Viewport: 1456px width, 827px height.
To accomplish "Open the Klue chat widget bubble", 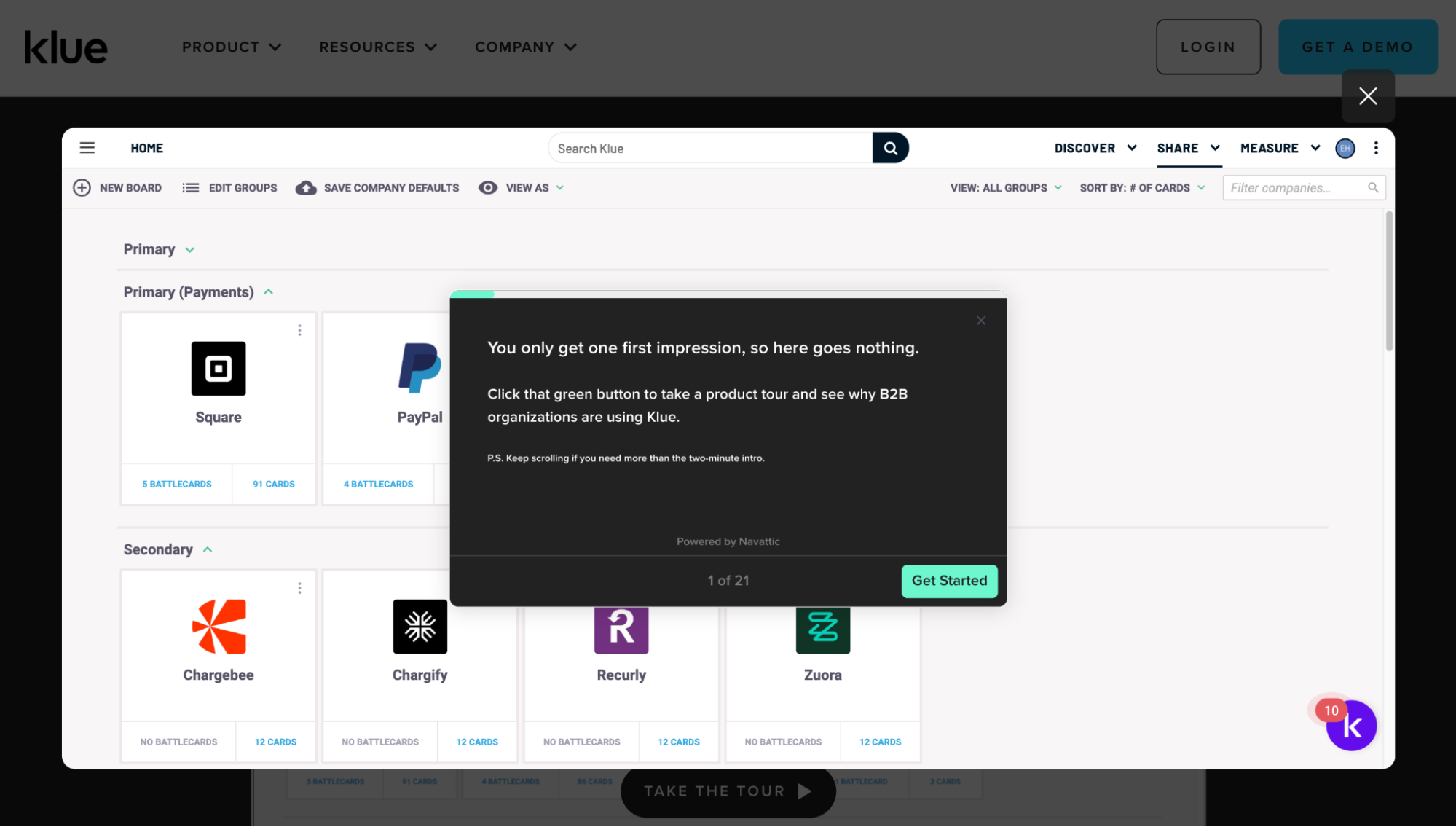I will (1351, 726).
